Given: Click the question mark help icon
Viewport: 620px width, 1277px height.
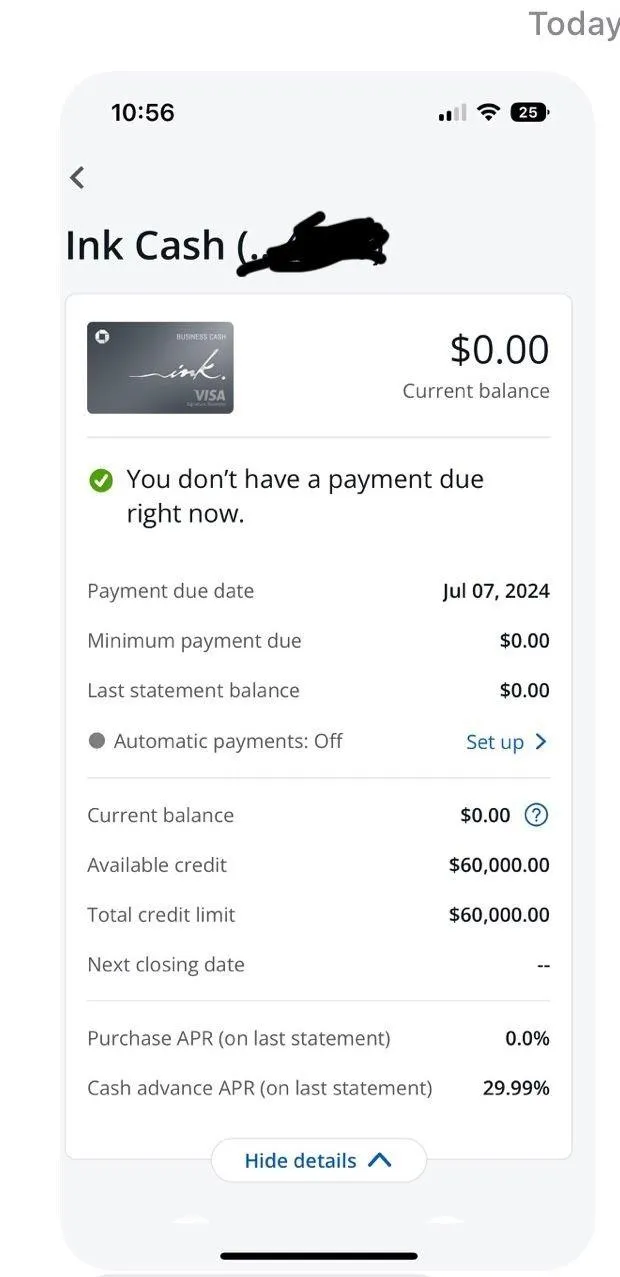Looking at the screenshot, I should (x=536, y=815).
